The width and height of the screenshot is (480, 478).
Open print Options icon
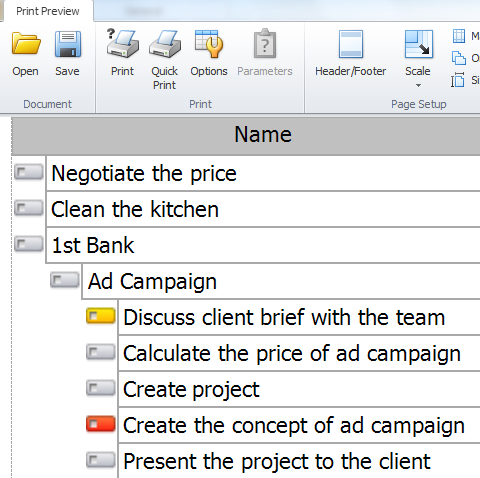coord(209,43)
